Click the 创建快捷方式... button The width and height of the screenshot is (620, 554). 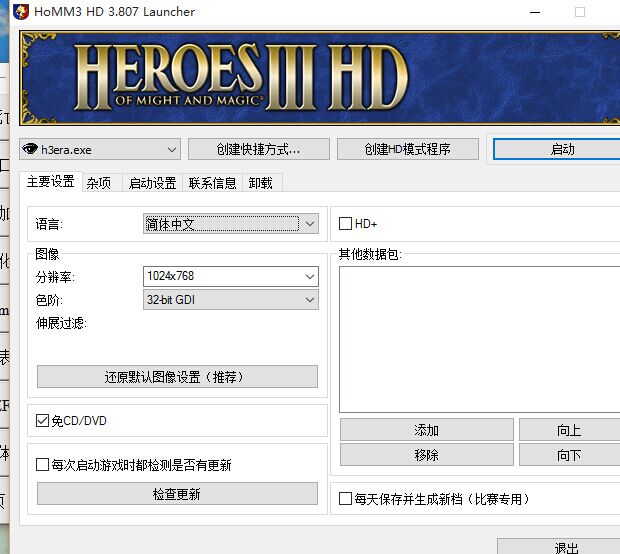259,149
